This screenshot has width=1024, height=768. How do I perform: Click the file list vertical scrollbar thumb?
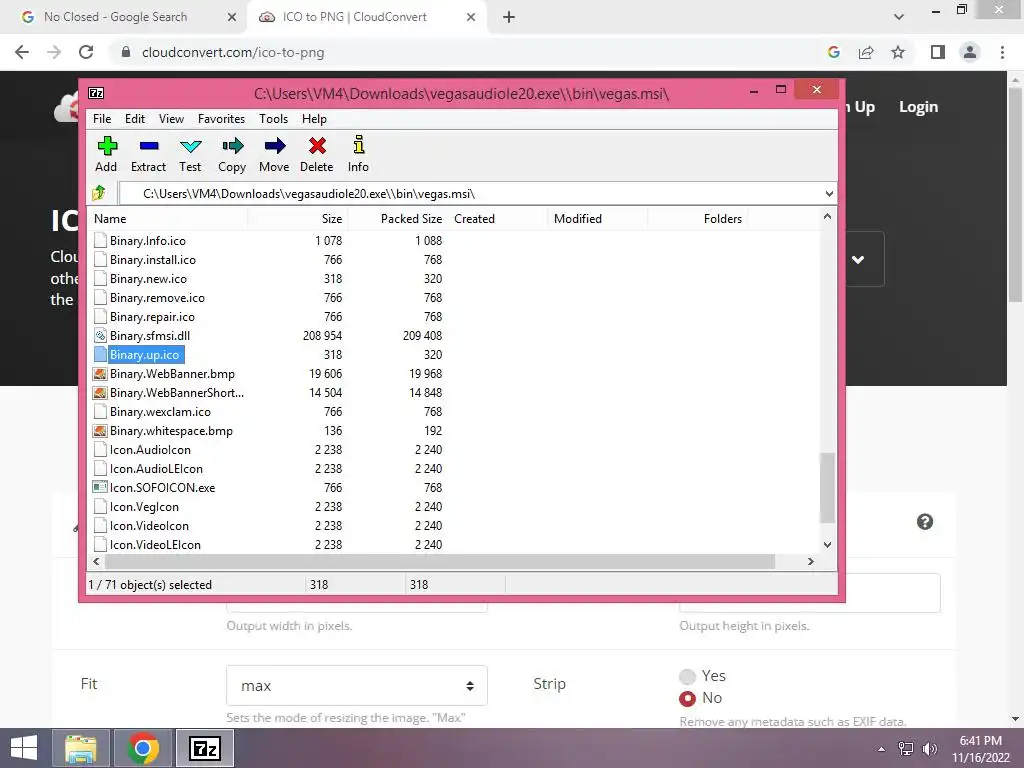(827, 488)
